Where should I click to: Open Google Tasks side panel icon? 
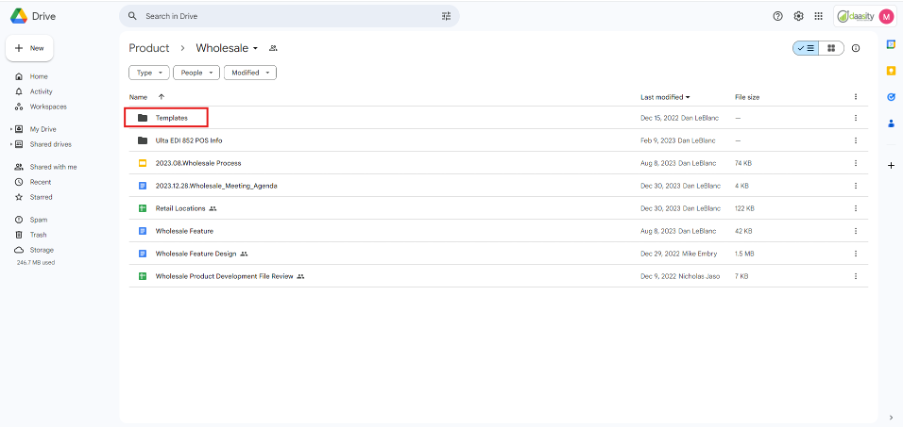coord(891,97)
